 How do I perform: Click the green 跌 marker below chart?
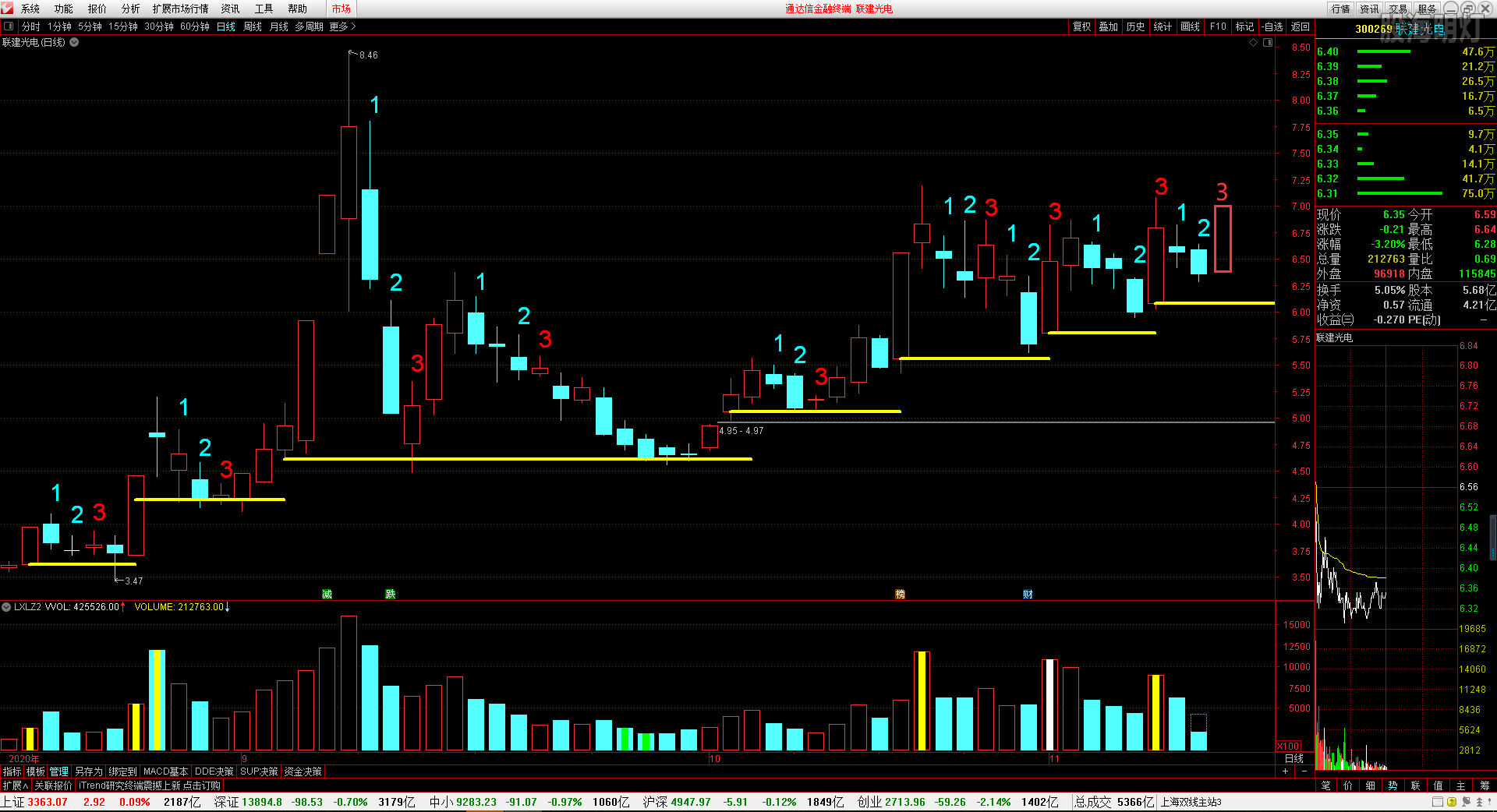click(x=391, y=594)
